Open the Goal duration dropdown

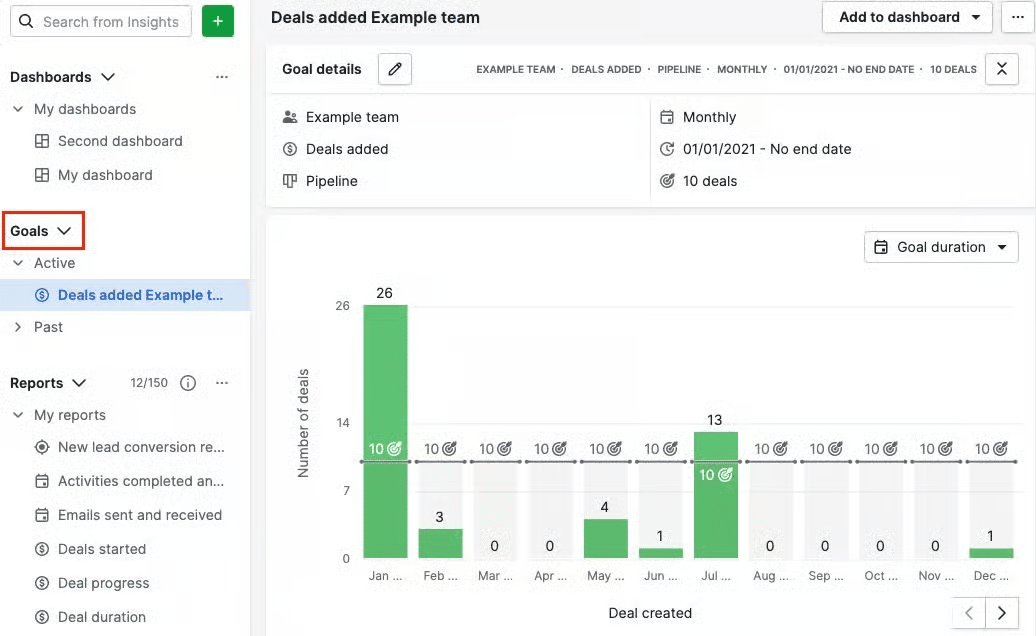[940, 247]
